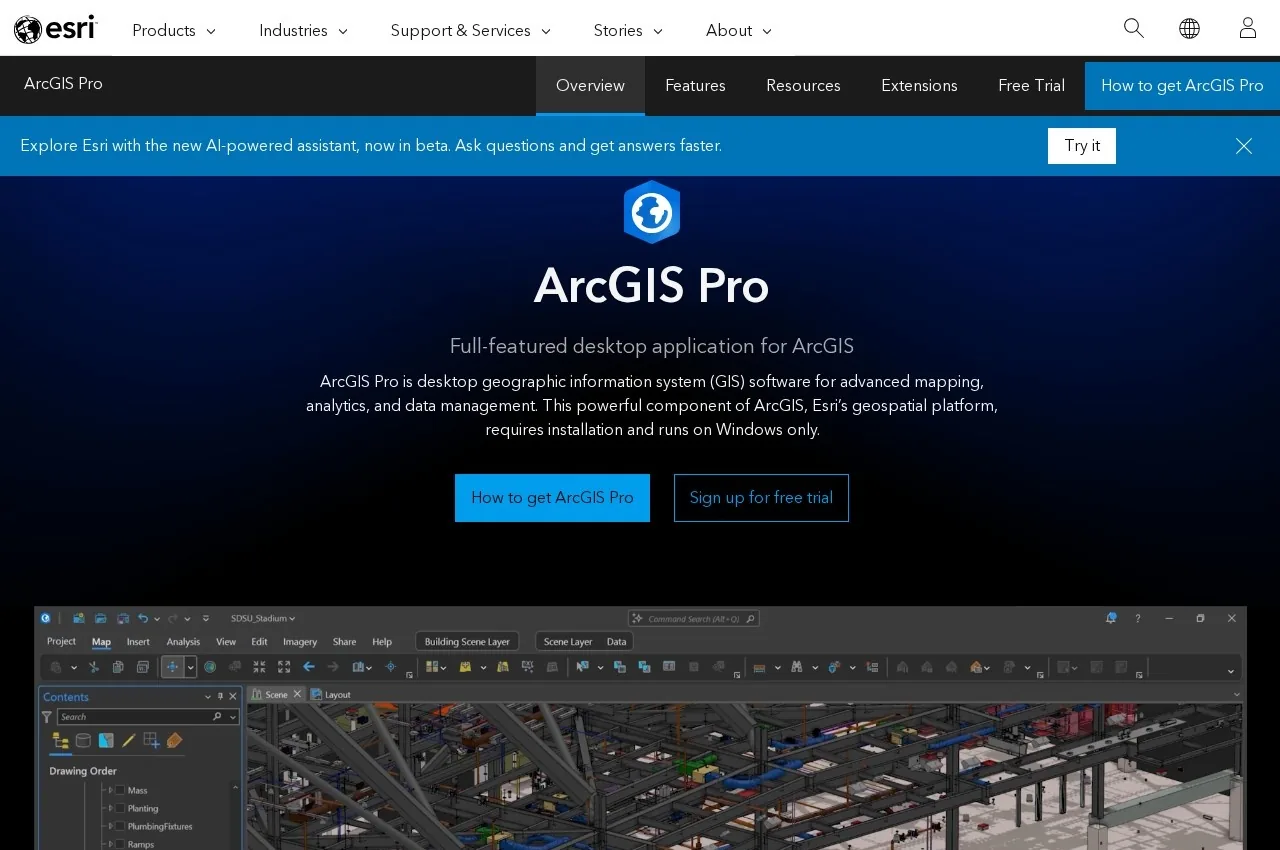Click the Copy icon in ribbon
1280x850 pixels.
click(118, 667)
